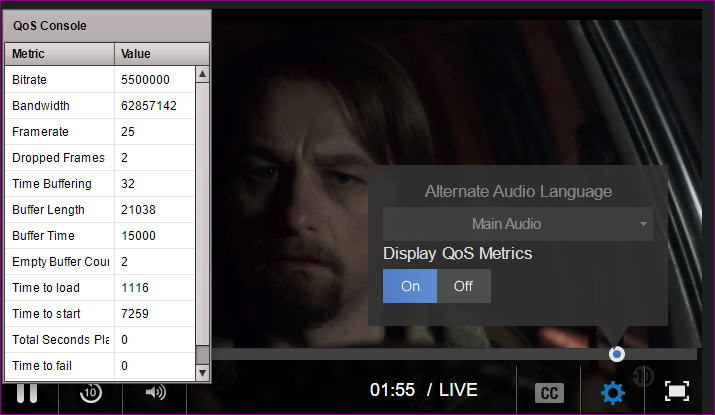Screen dimensions: 715x415
Task: Select the Time to fail metric
Action: pyautogui.click(x=42, y=366)
